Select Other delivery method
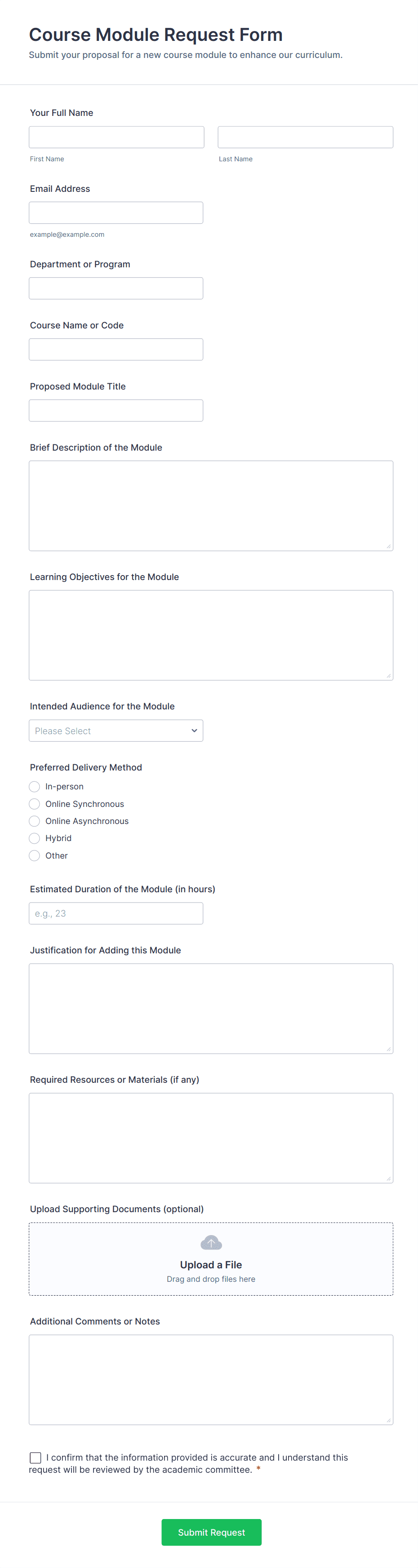The width and height of the screenshot is (418, 1568). [x=35, y=855]
